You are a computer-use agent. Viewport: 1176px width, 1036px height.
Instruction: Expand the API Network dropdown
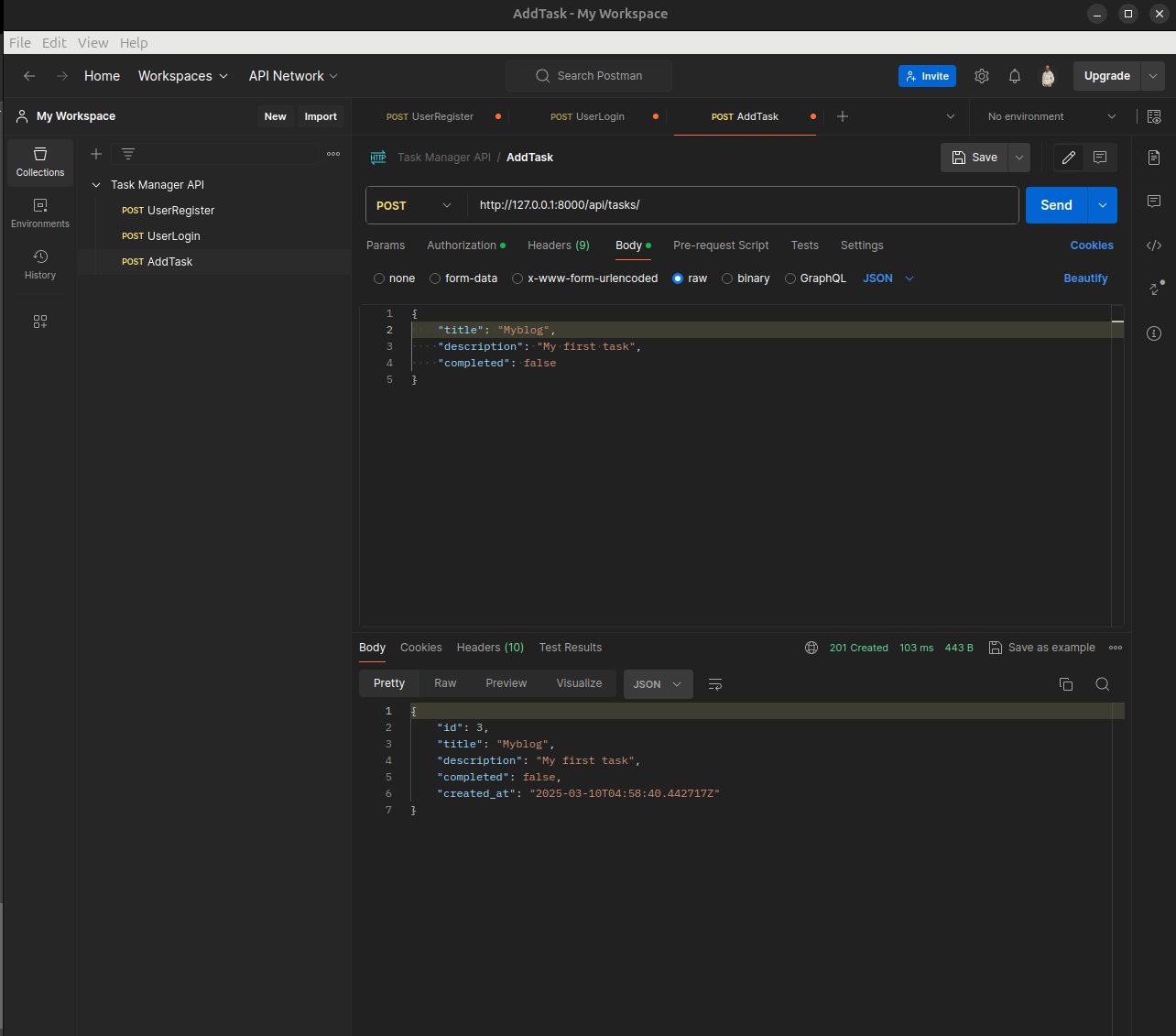coord(293,76)
